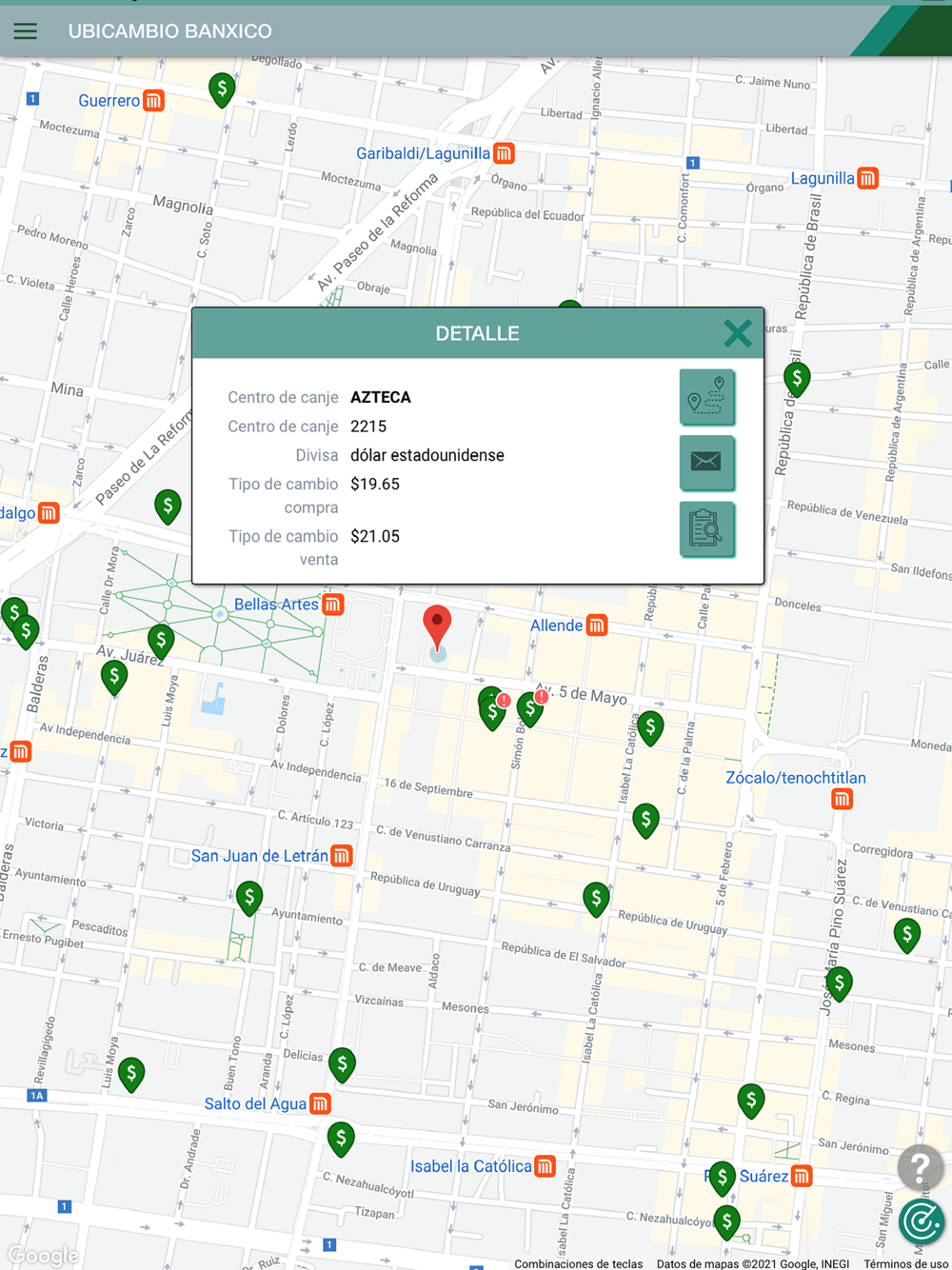
Task: Click the Allende station label
Action: point(556,625)
